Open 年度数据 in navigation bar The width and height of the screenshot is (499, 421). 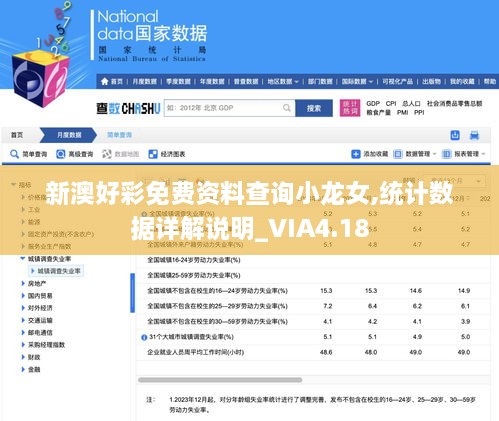(212, 81)
